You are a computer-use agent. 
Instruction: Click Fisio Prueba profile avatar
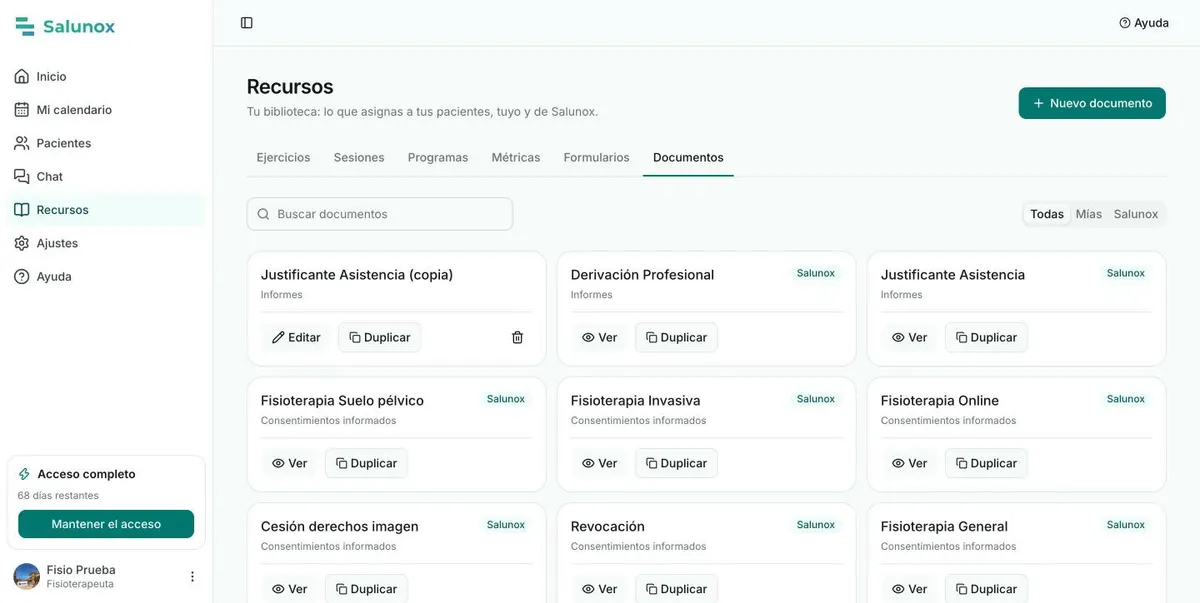(27, 576)
